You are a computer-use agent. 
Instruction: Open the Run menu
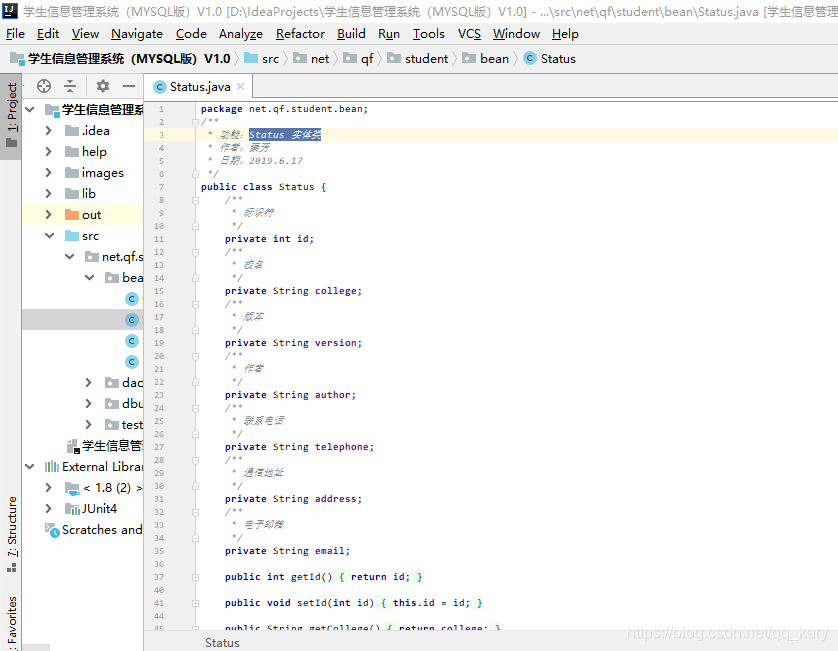tap(389, 34)
